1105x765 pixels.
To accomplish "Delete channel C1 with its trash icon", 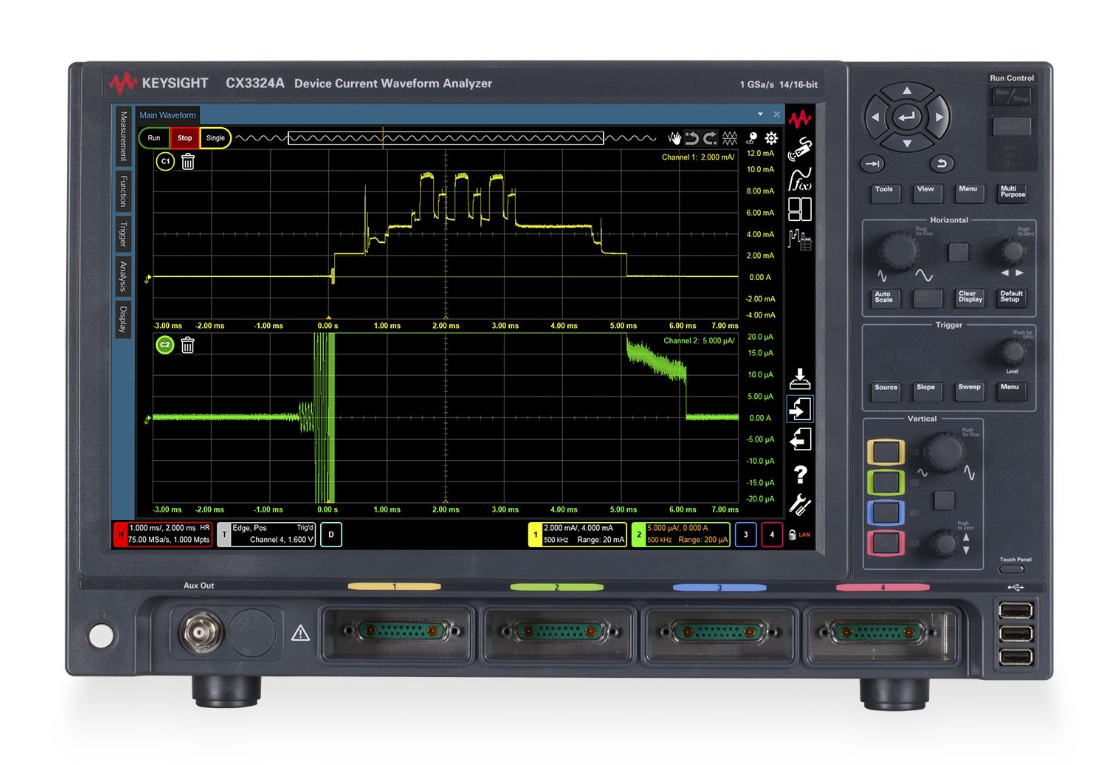I will pyautogui.click(x=188, y=161).
